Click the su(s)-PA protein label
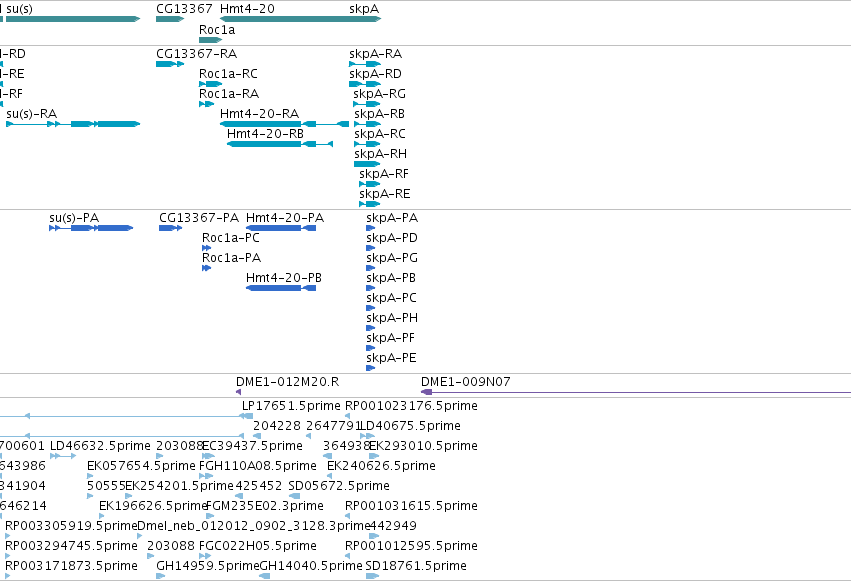This screenshot has height=581, width=851. pos(74,218)
